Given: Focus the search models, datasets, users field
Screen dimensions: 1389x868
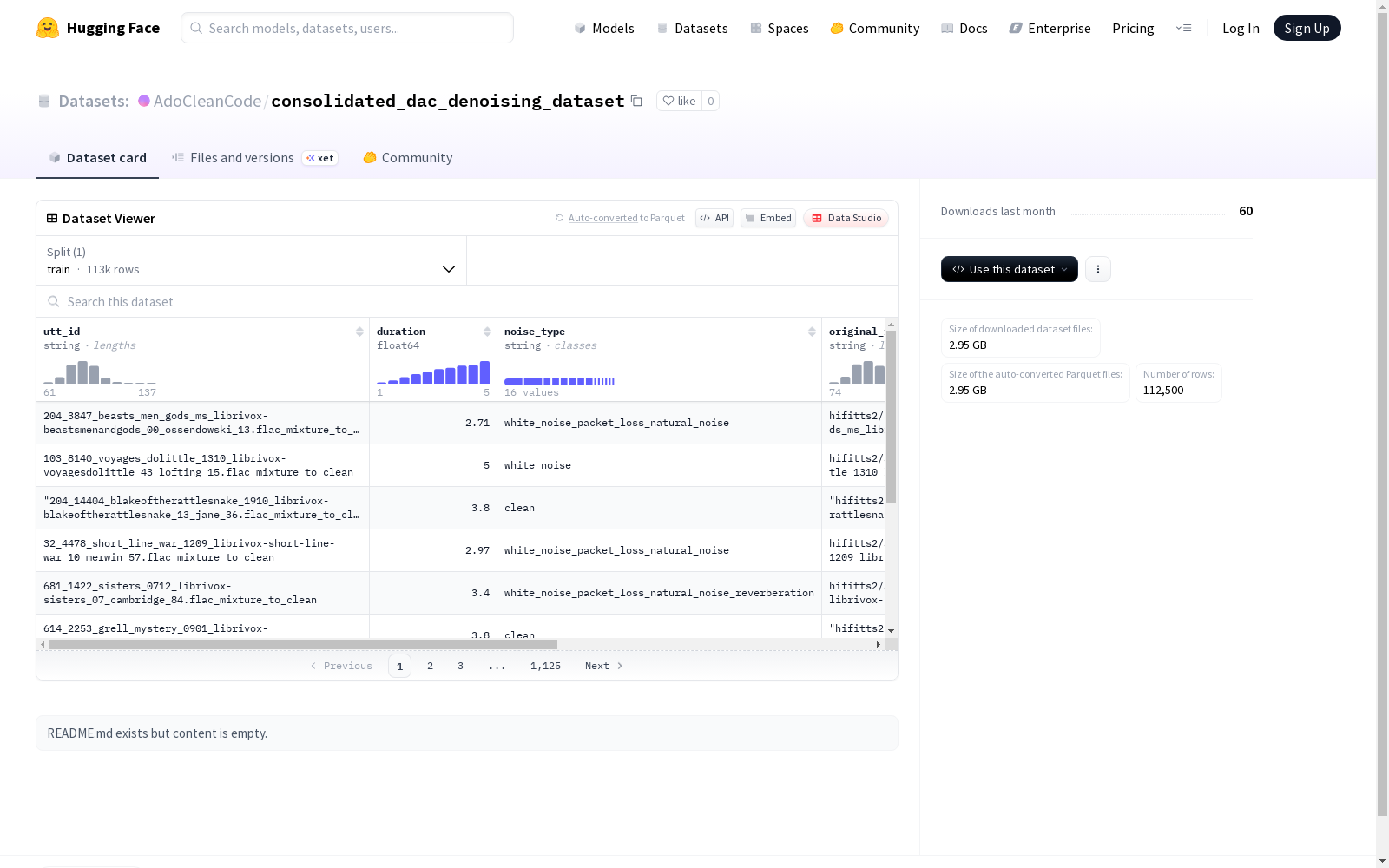Looking at the screenshot, I should 347,28.
